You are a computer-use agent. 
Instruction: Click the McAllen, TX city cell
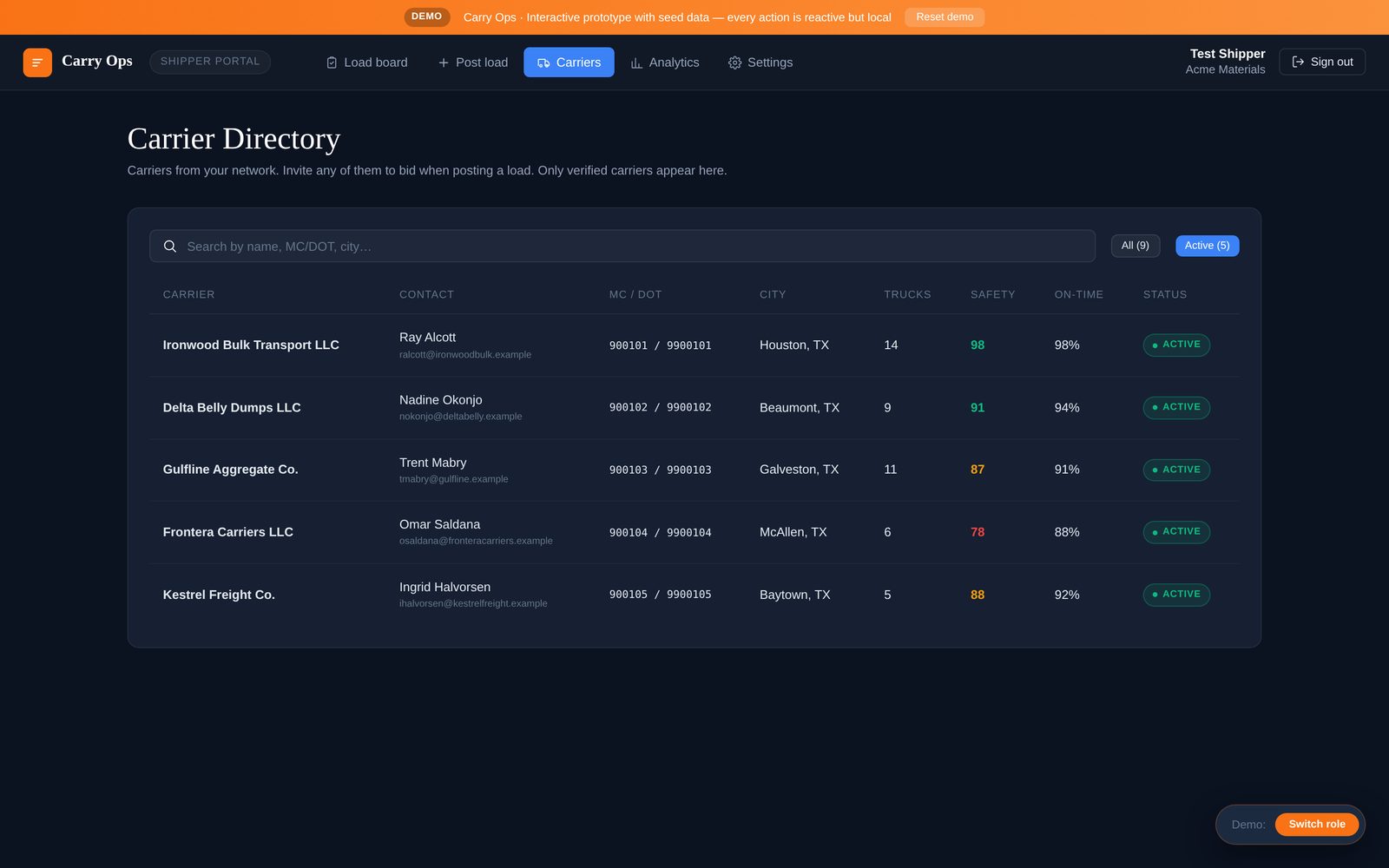(x=793, y=532)
